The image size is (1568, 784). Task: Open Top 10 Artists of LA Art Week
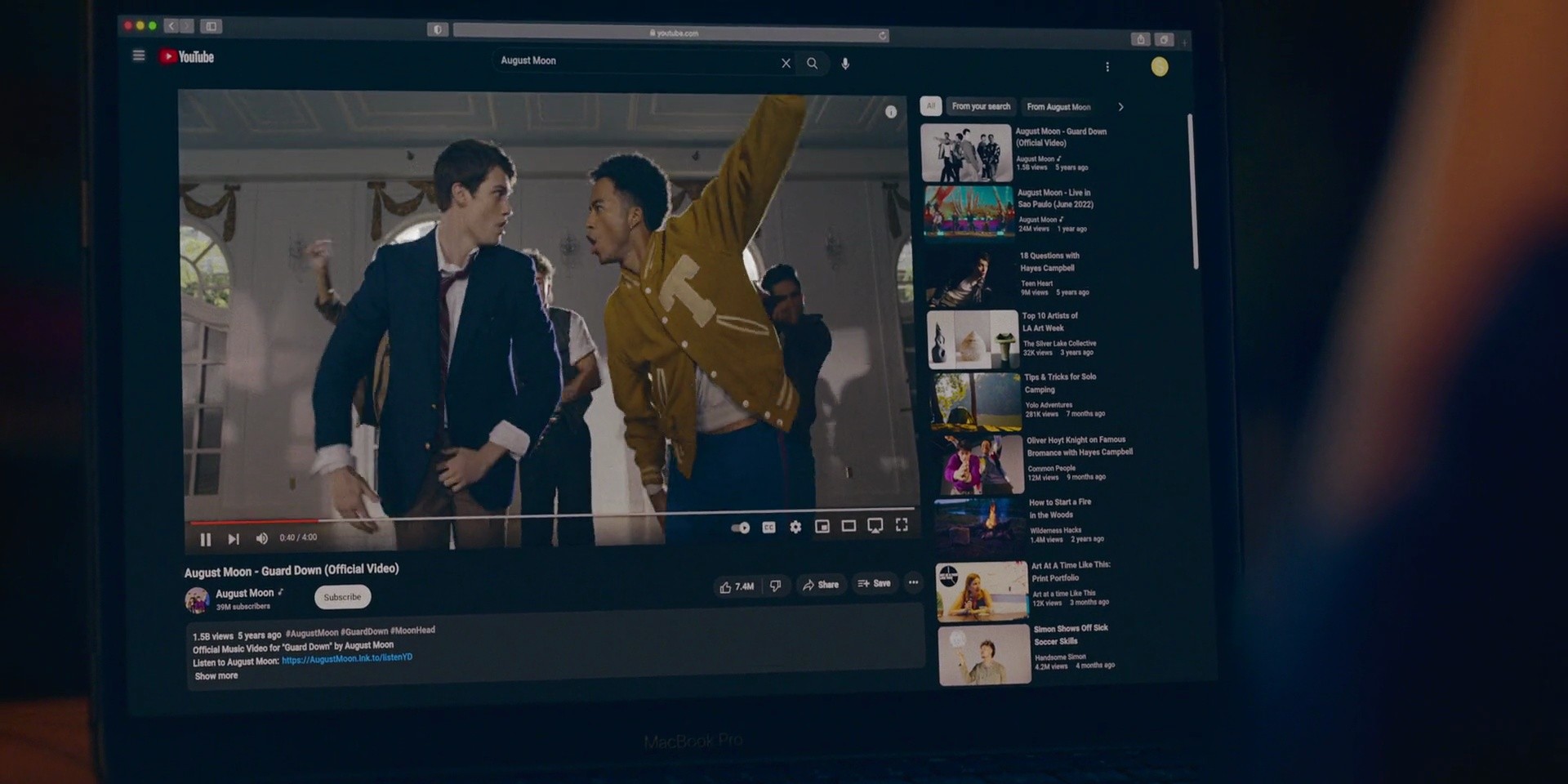tap(1050, 322)
